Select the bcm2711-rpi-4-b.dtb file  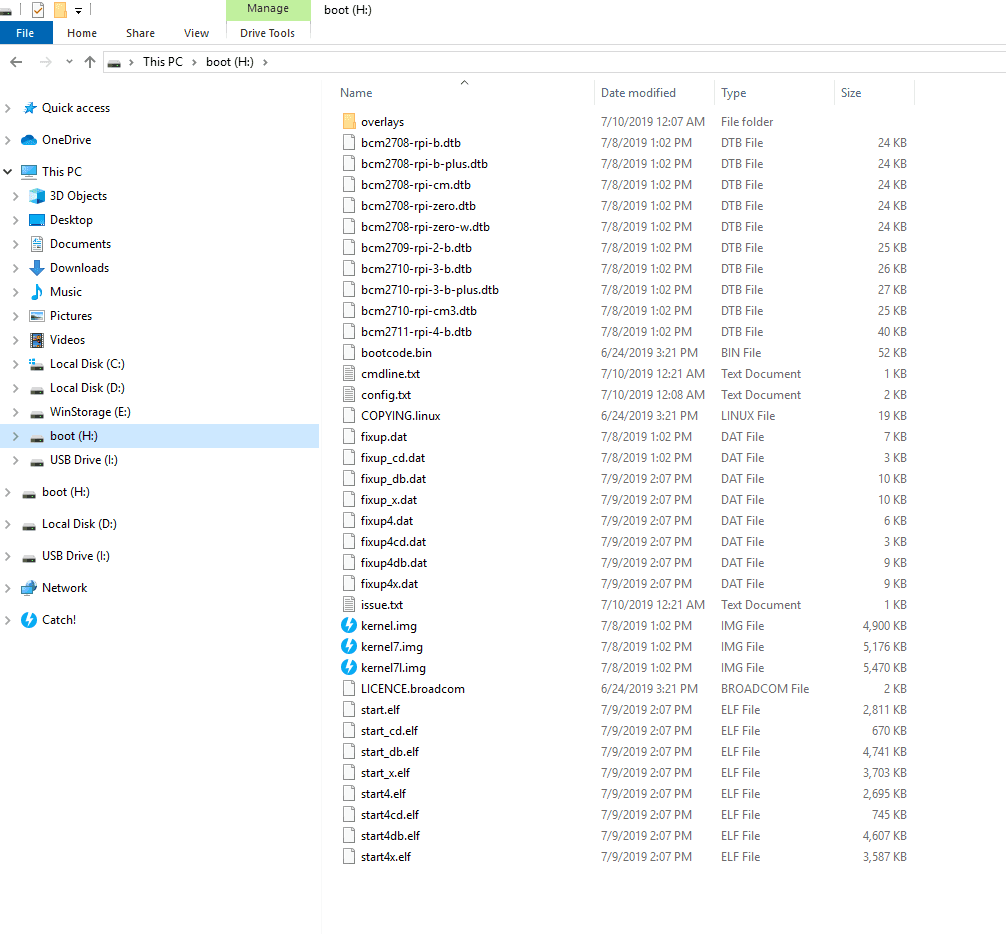[x=416, y=332]
